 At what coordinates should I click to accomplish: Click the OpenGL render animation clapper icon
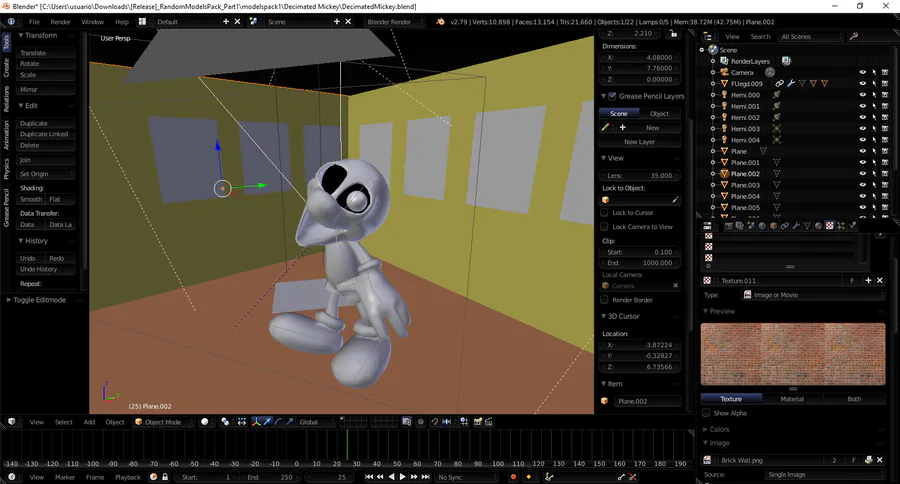point(489,421)
